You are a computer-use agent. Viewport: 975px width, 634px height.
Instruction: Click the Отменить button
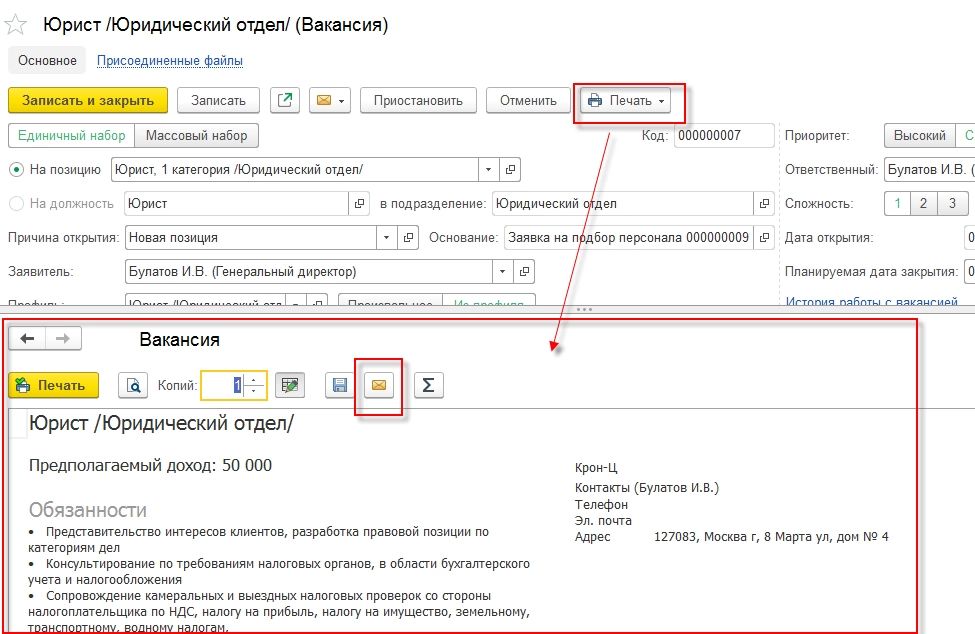coord(528,101)
